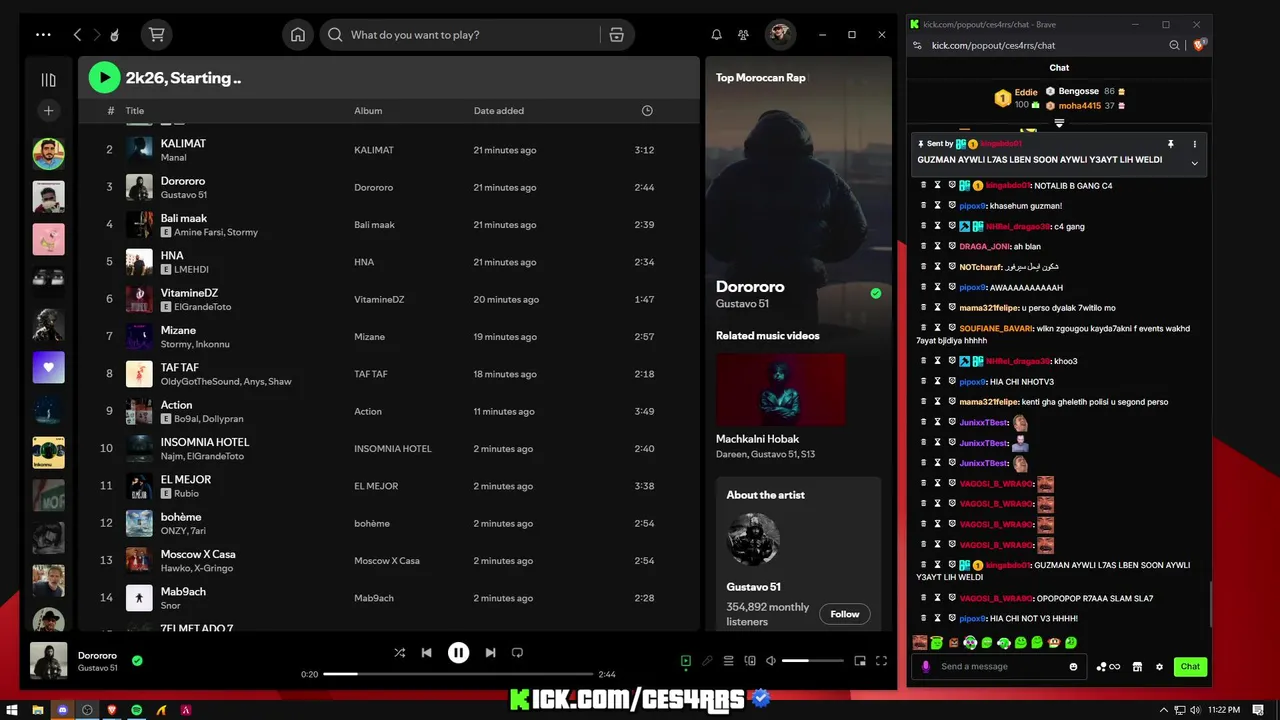Screen dimensions: 1280x720
Task: Collapse Your Library sidebar icon
Action: click(x=48, y=80)
